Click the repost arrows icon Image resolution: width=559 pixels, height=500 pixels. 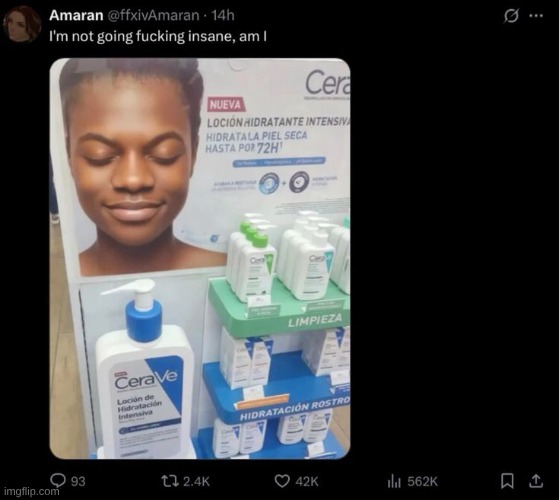(170, 481)
